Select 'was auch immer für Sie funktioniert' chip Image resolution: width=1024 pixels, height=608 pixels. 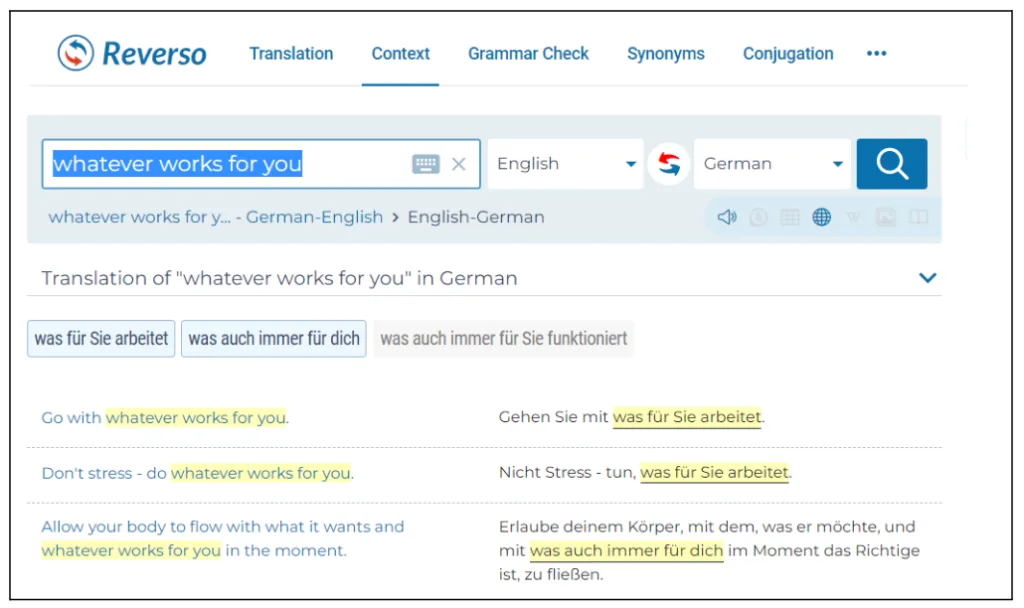pos(504,338)
